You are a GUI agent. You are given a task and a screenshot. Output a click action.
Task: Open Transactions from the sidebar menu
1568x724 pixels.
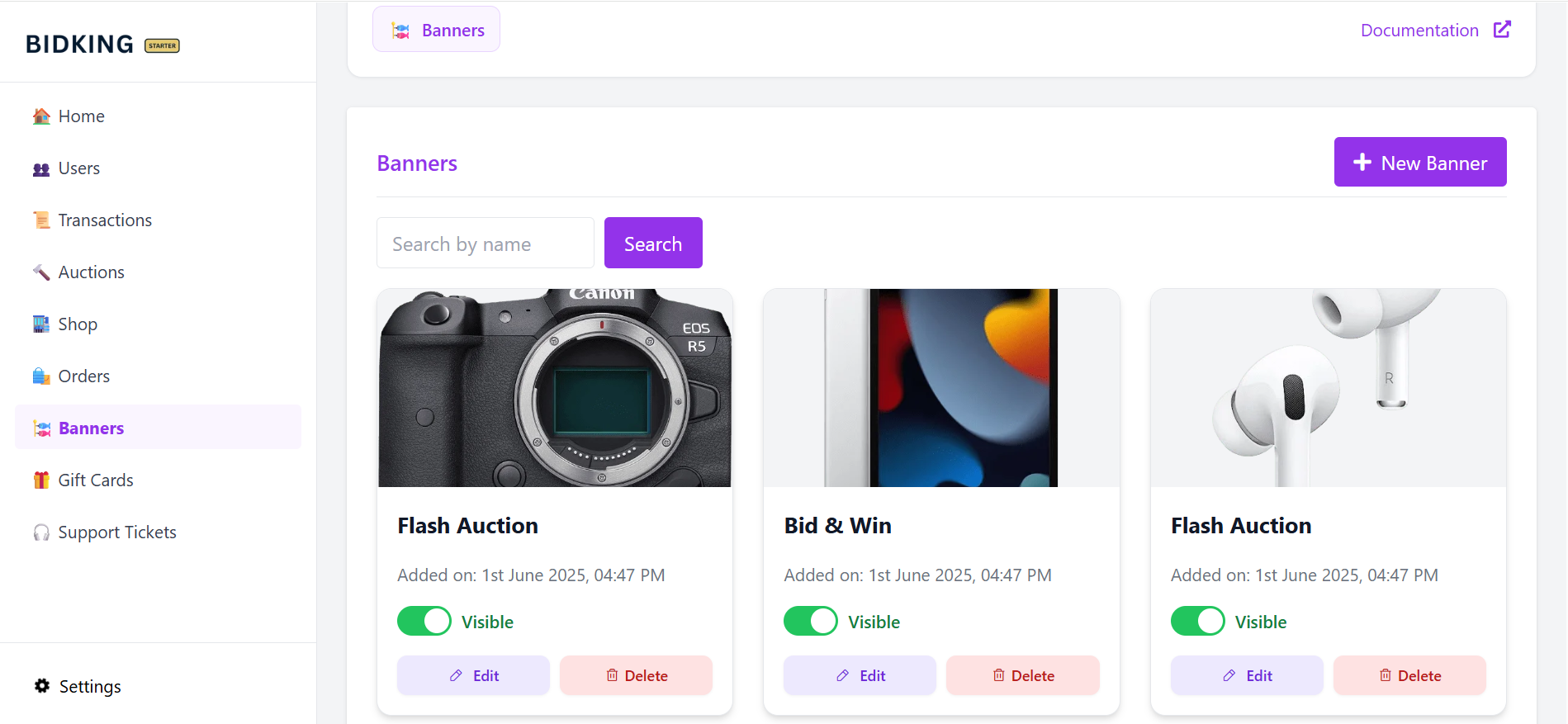105,220
